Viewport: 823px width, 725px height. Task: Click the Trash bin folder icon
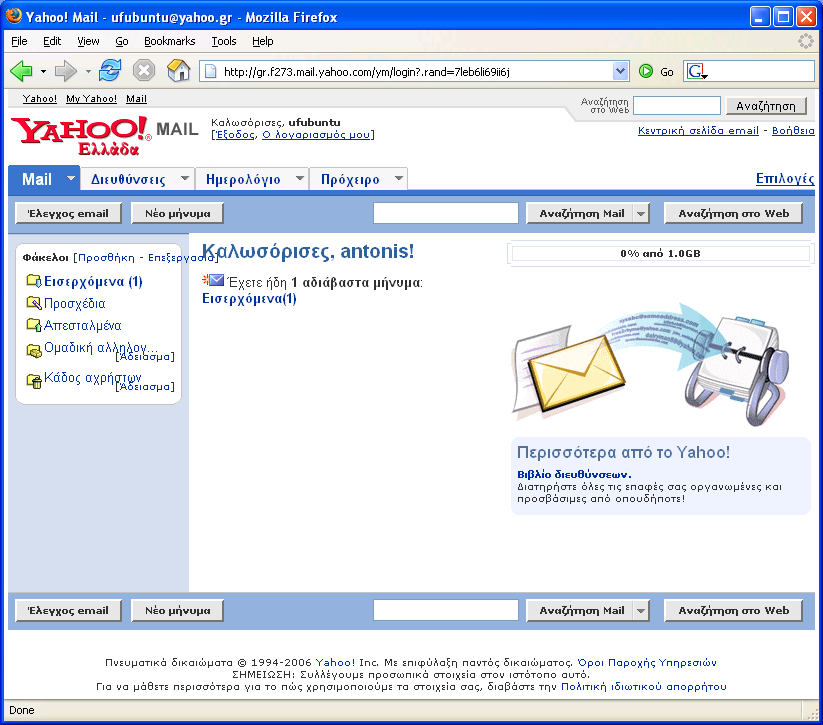point(34,381)
